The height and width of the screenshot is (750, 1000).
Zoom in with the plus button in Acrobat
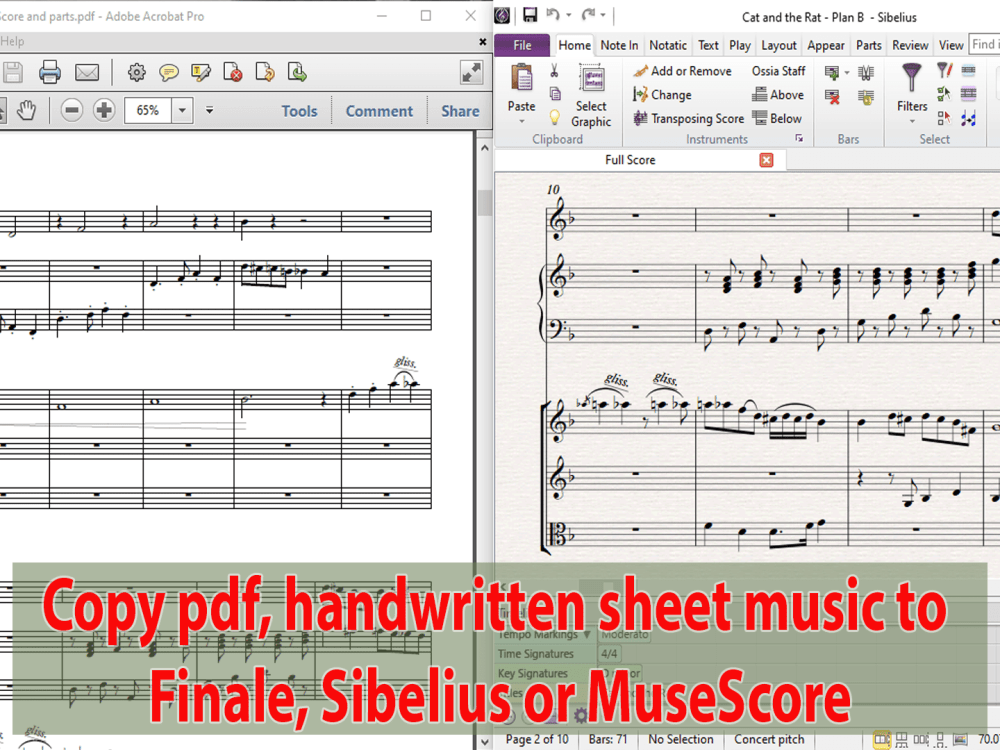[x=104, y=110]
